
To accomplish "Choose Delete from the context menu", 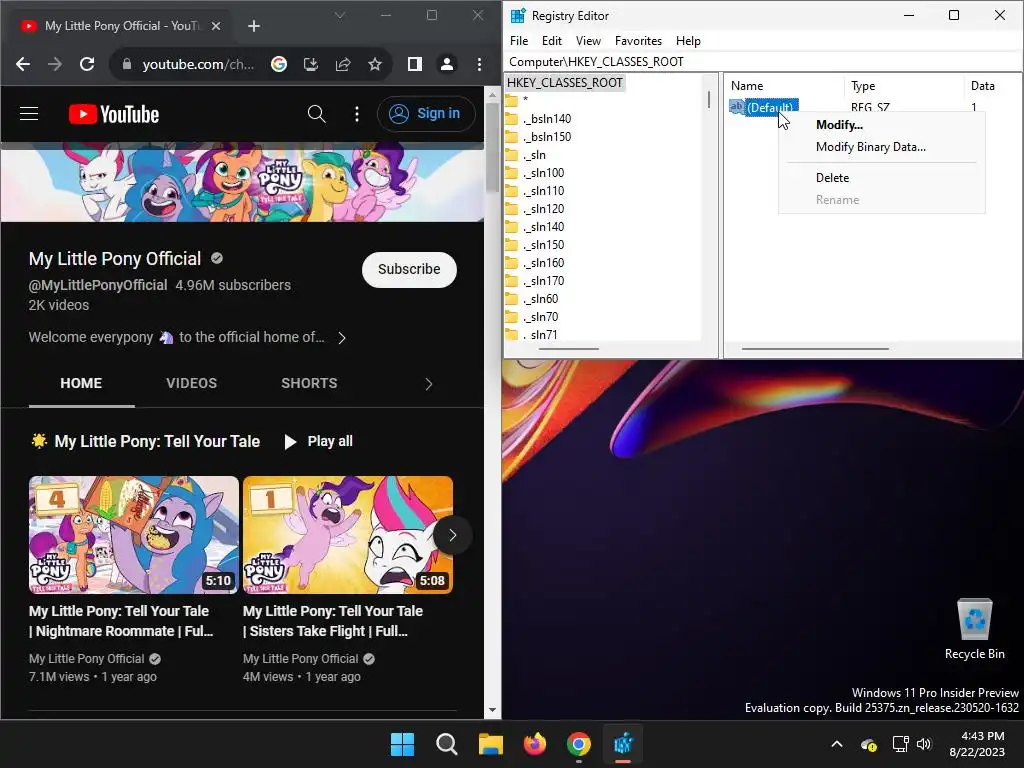I will click(881, 178).
